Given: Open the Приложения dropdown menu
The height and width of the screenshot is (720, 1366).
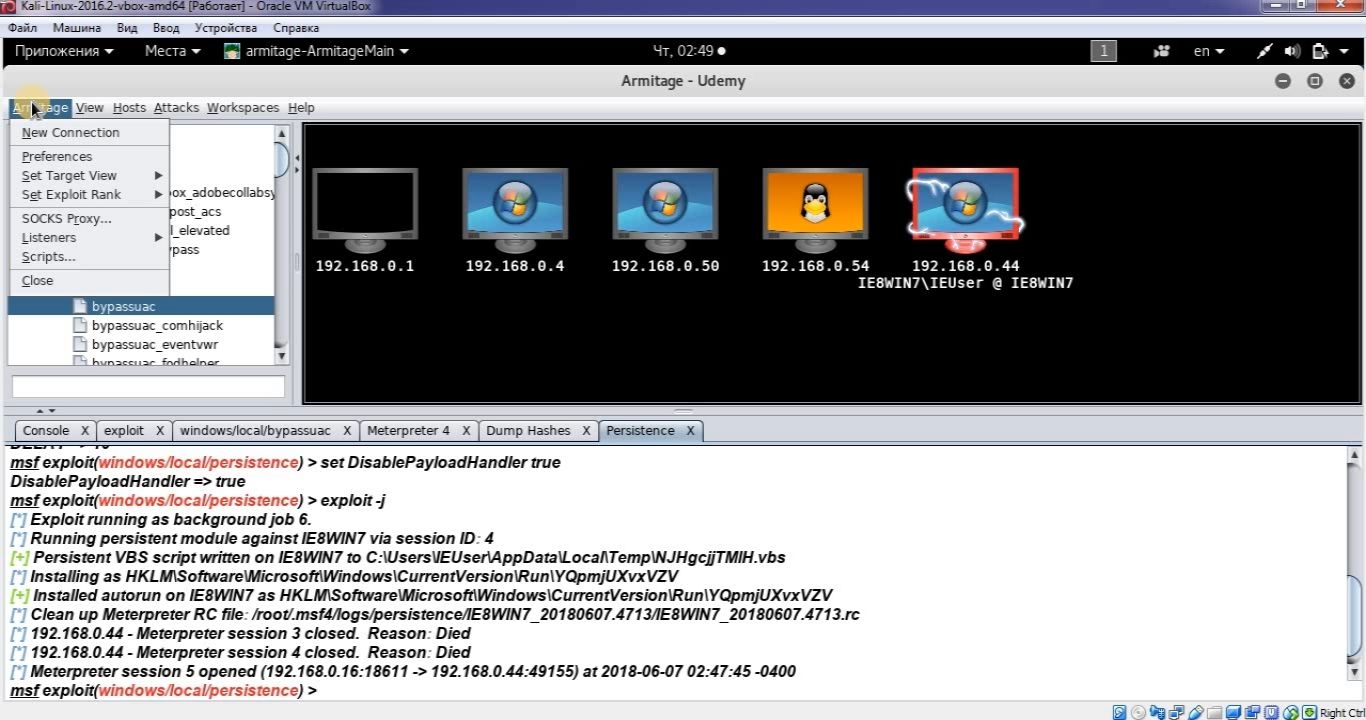Looking at the screenshot, I should point(64,51).
